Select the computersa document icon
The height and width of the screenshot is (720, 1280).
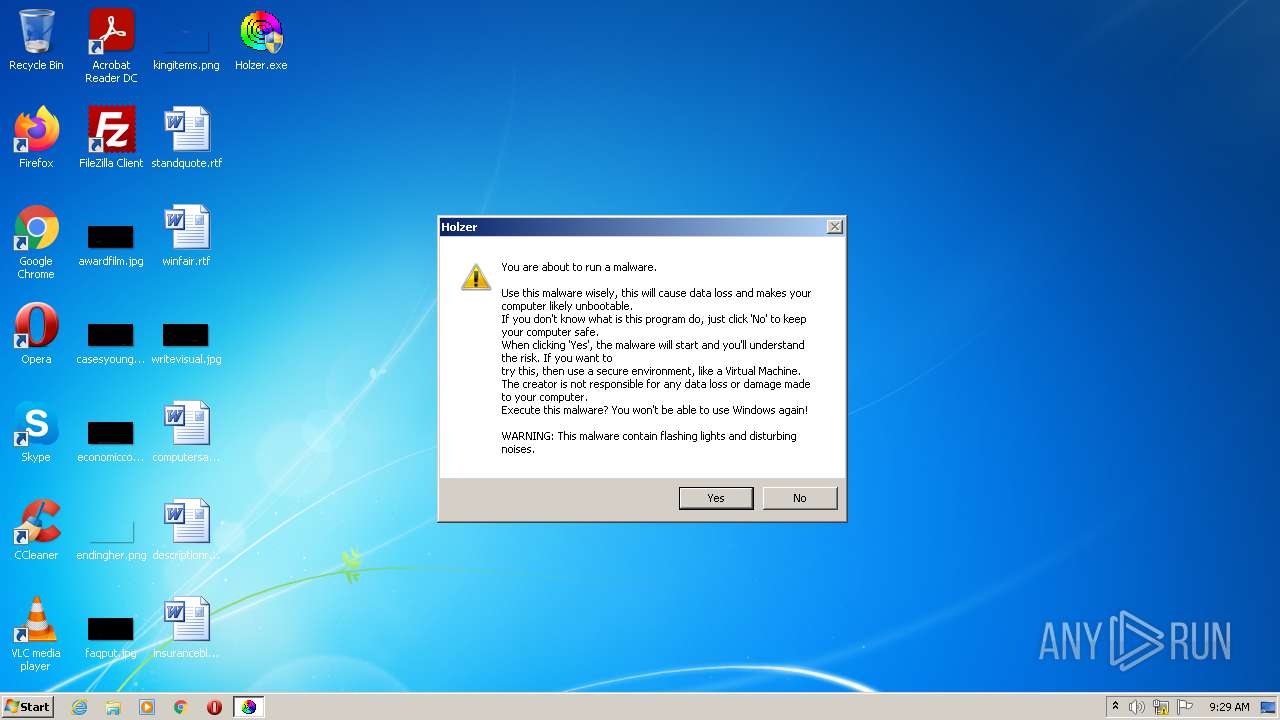point(186,432)
